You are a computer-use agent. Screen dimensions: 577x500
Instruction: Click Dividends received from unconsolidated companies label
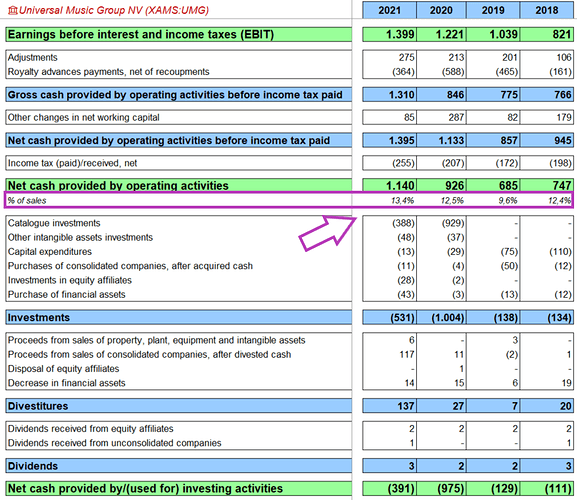coord(114,443)
